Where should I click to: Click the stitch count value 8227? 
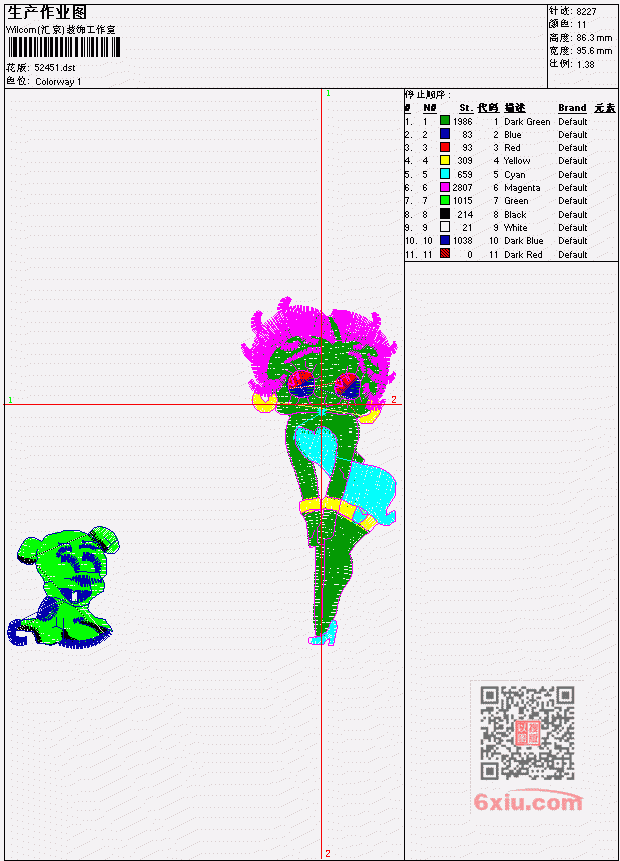[586, 11]
